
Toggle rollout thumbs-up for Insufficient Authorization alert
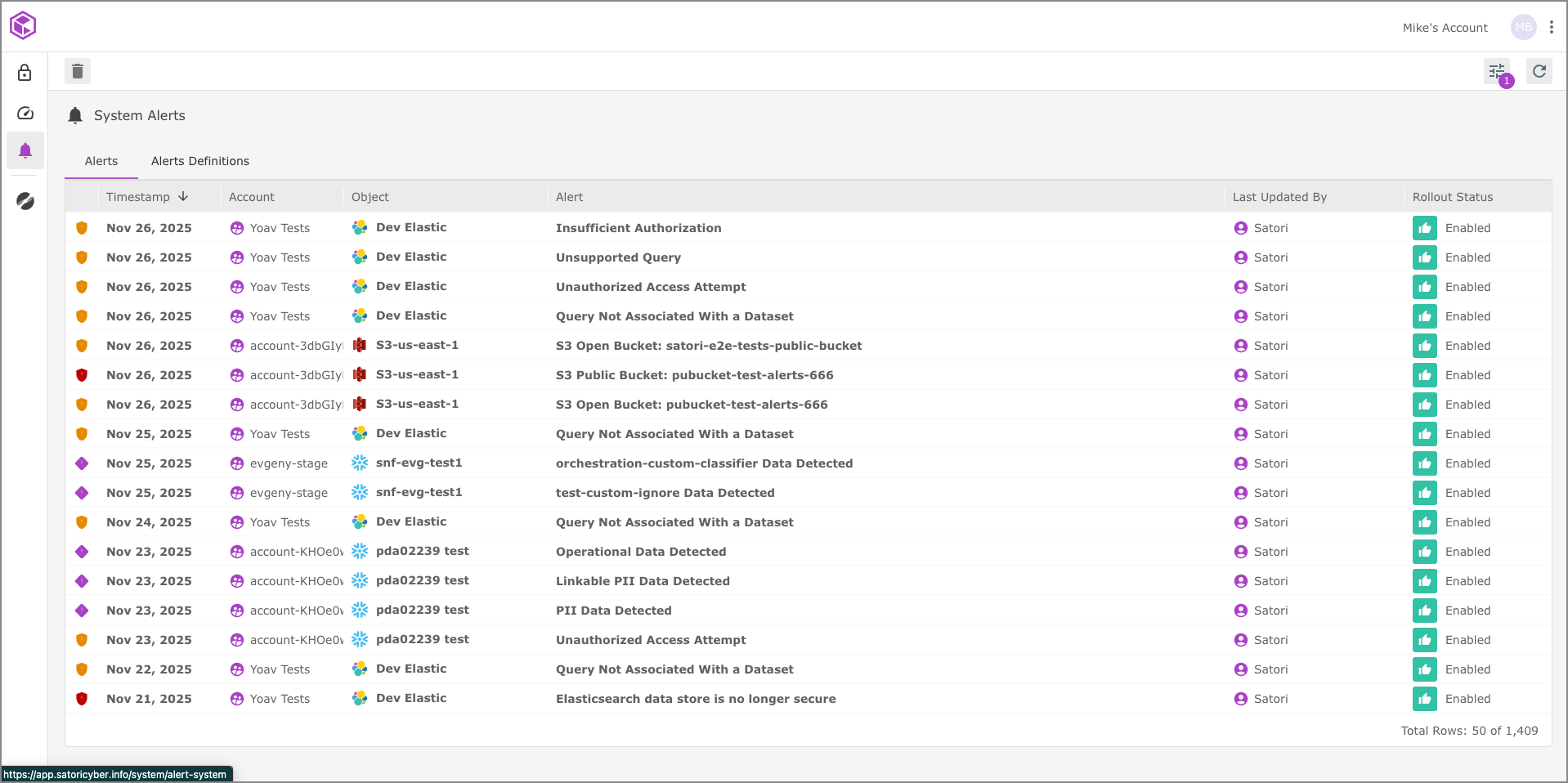[x=1424, y=228]
